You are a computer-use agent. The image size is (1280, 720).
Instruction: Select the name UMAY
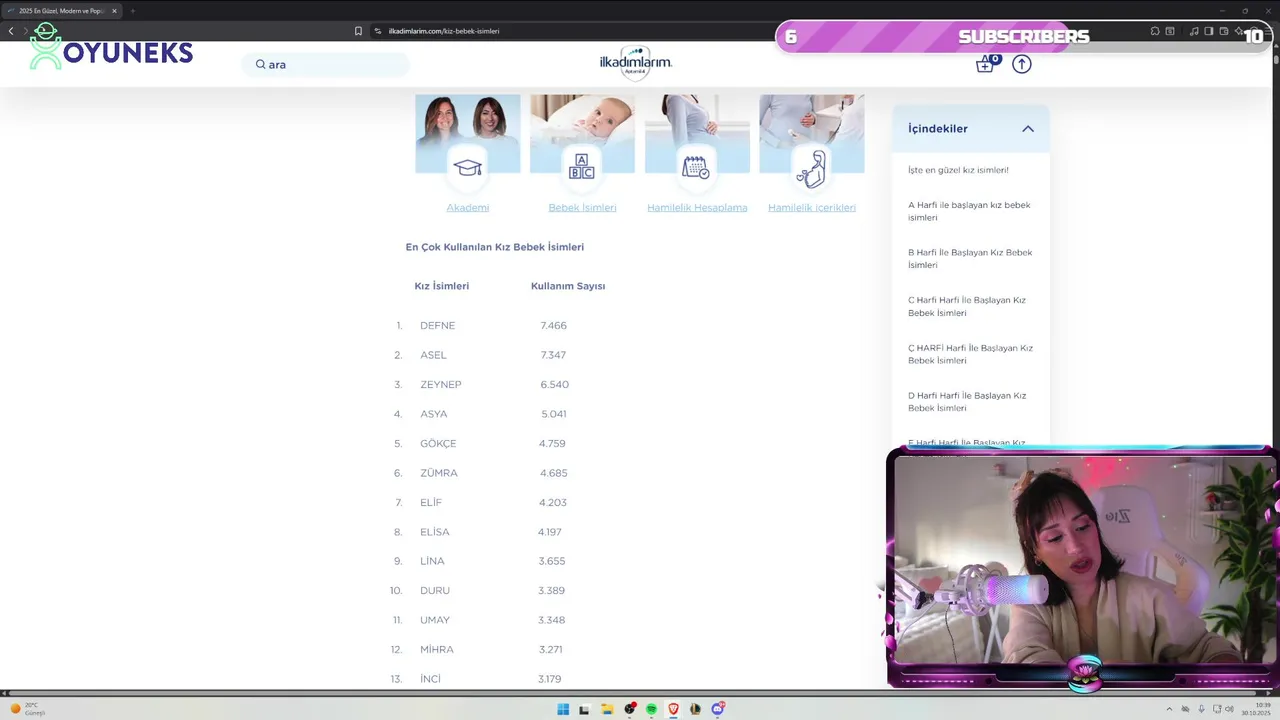tap(435, 620)
